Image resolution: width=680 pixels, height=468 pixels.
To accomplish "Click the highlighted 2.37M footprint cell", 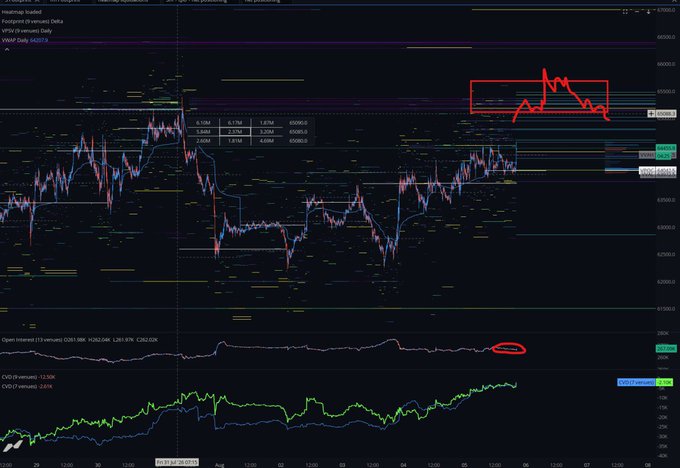I will pos(235,132).
